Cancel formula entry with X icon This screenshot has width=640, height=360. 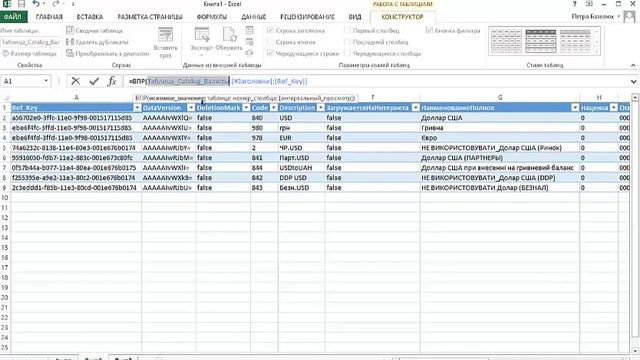(76, 81)
